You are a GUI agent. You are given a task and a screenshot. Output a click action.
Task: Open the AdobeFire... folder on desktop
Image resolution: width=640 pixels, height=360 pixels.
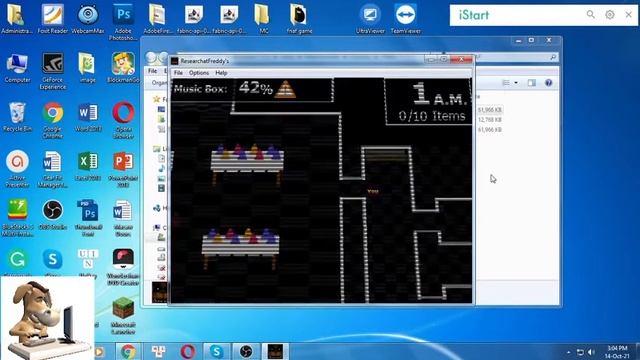[x=158, y=19]
